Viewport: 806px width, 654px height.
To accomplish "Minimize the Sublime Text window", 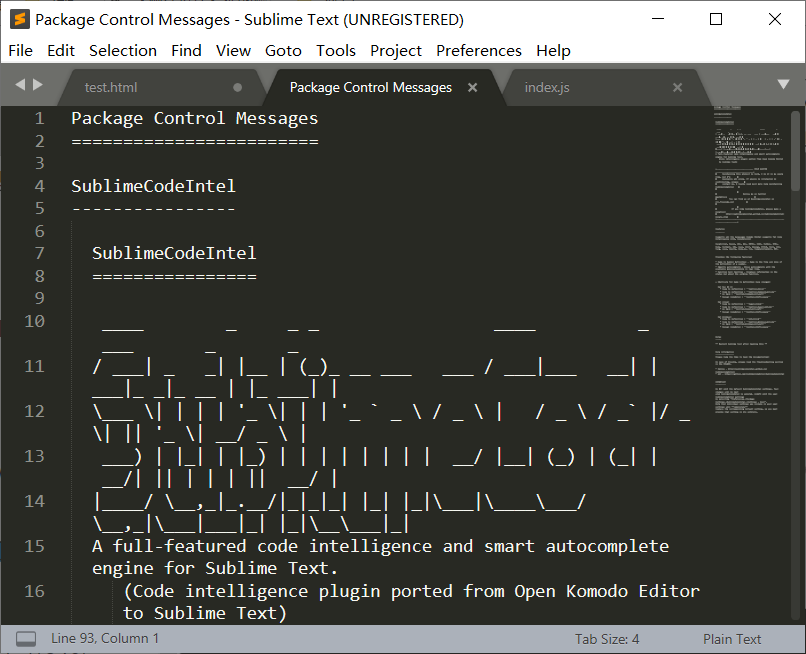I will (658, 19).
